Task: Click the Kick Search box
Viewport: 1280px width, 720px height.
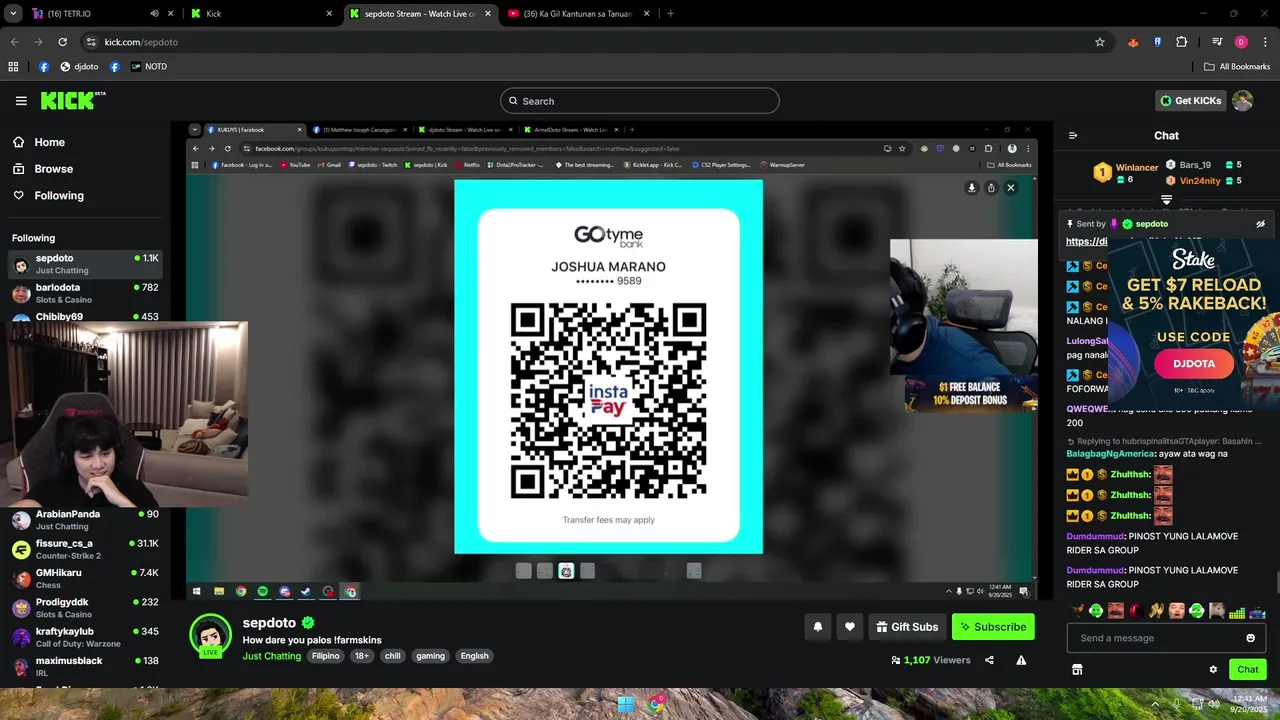Action: pyautogui.click(x=640, y=101)
